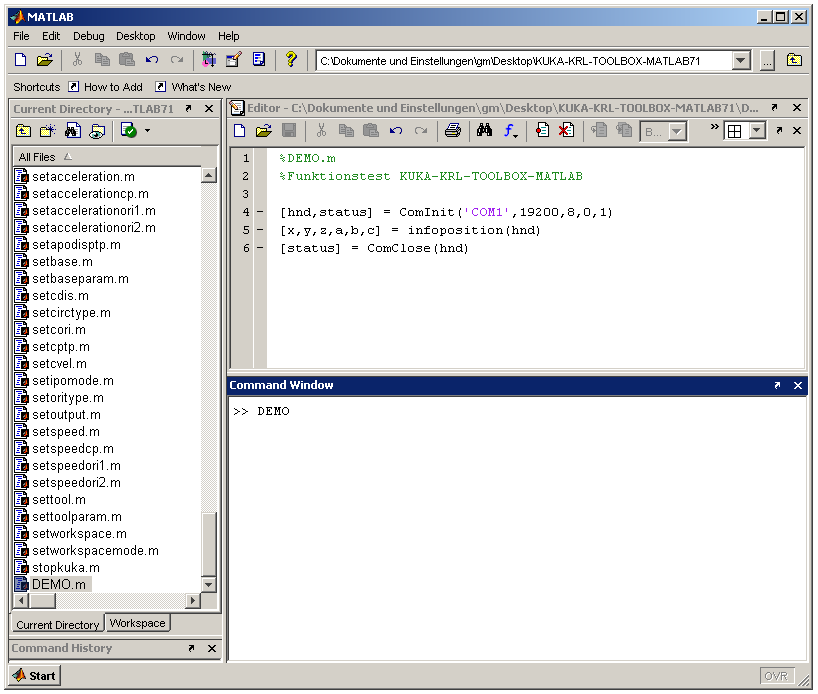The image size is (818, 694).
Task: Open the Profiler from main toolbar
Action: [x=259, y=60]
